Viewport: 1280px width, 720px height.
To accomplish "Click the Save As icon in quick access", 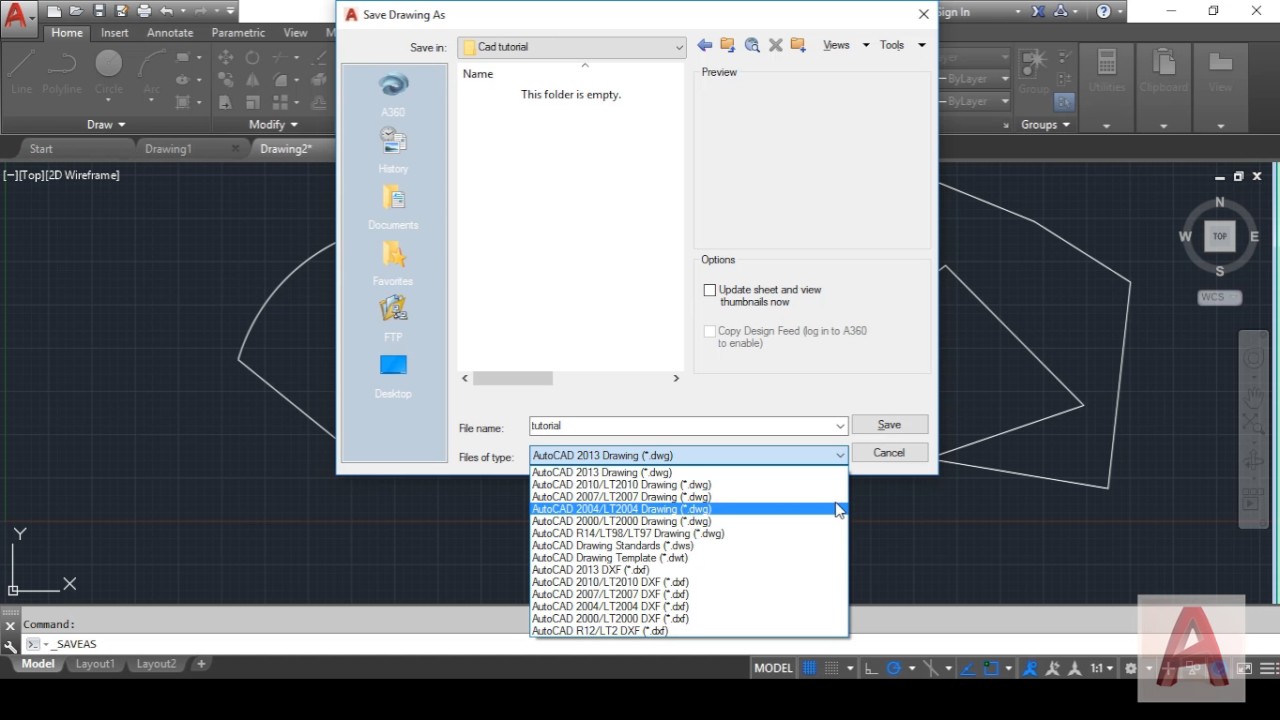I will [121, 11].
